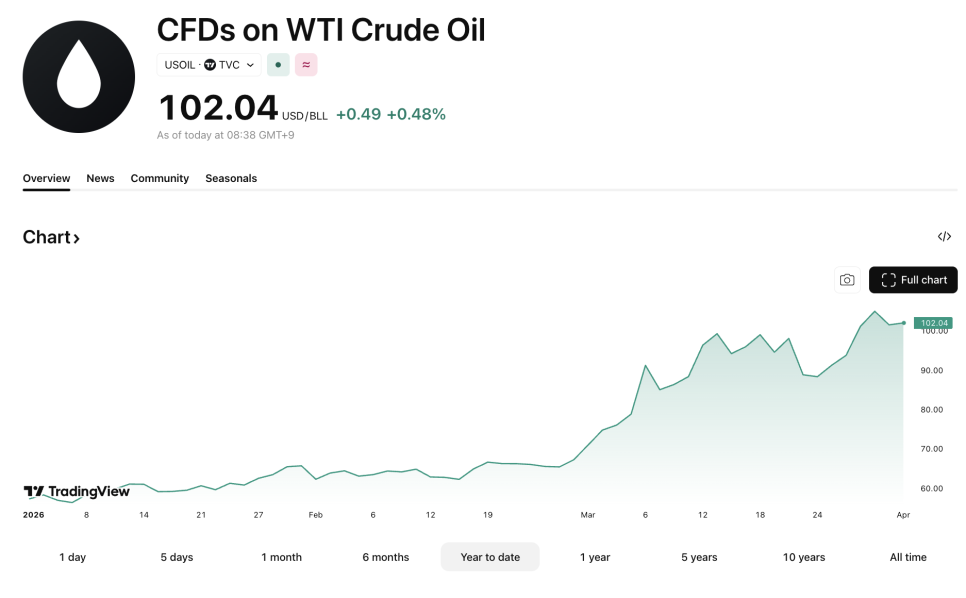Click the pink approximate-data indicator icon

coord(306,65)
